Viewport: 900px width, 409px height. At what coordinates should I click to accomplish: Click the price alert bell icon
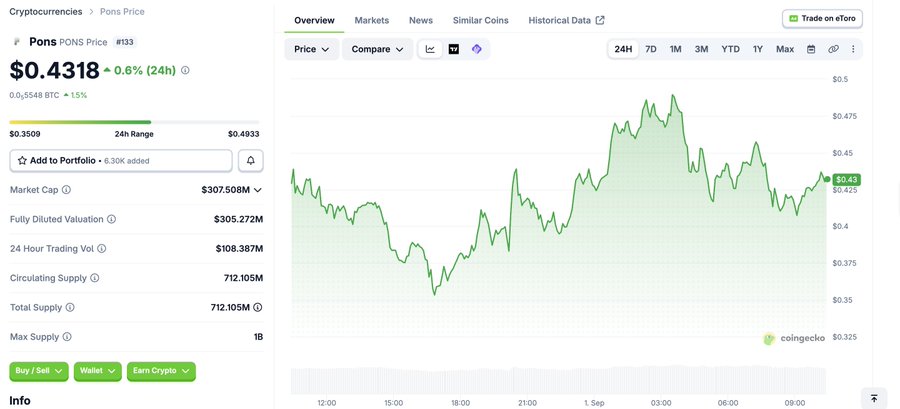[x=251, y=161]
